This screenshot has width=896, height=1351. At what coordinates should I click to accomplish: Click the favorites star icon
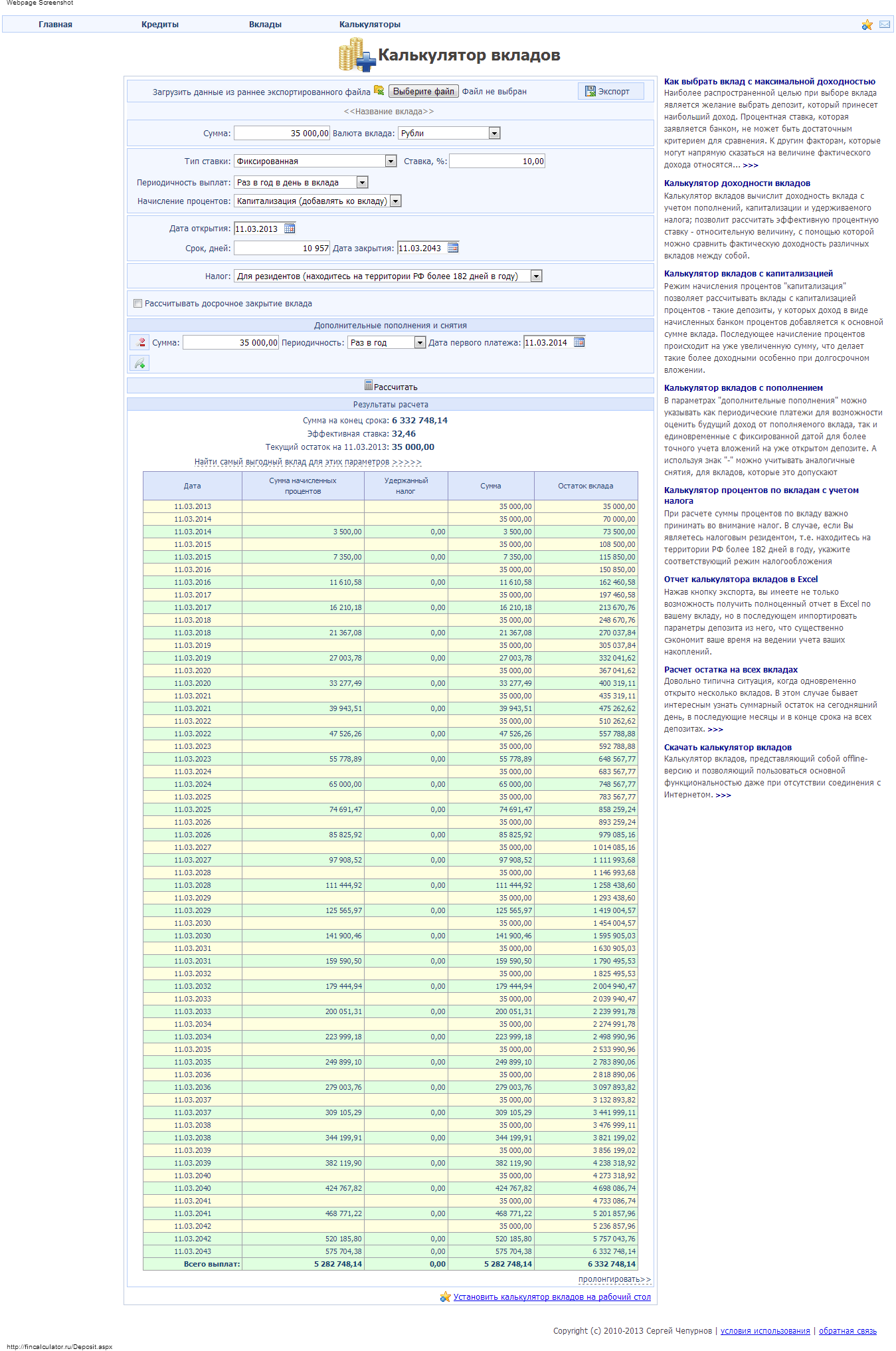pyautogui.click(x=867, y=25)
